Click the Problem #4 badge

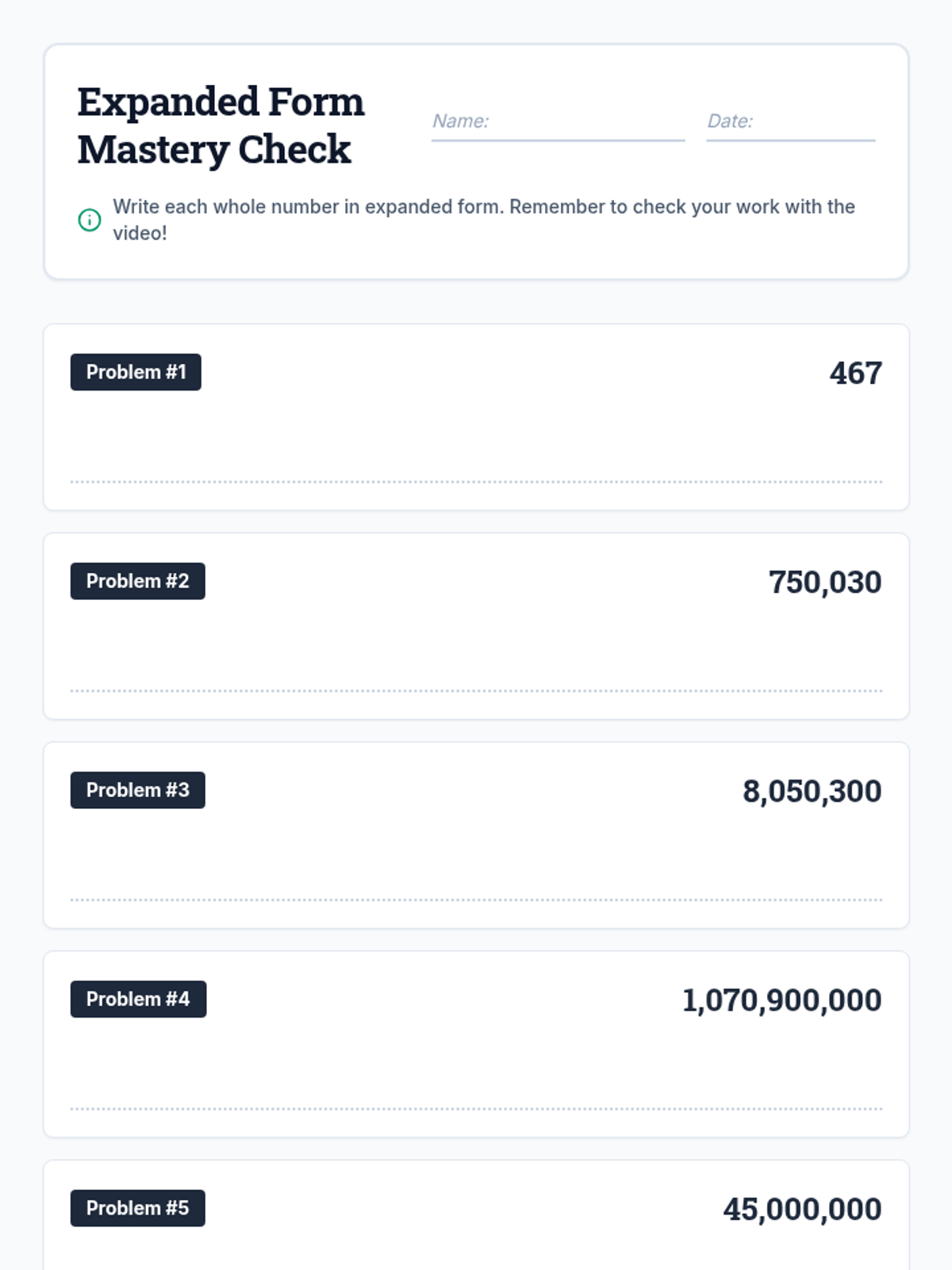(x=138, y=999)
